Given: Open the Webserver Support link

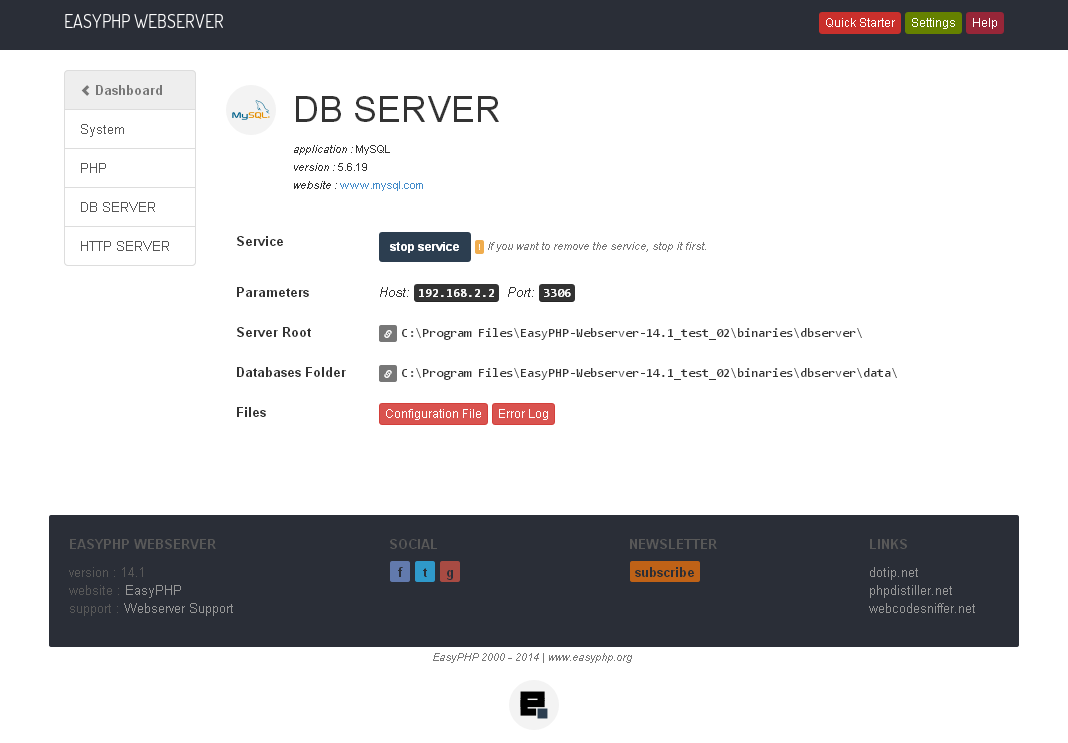Looking at the screenshot, I should point(178,608).
